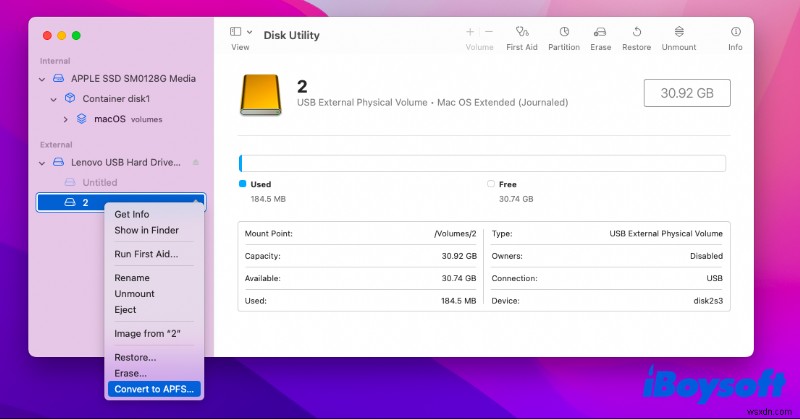The height and width of the screenshot is (419, 800).
Task: Collapse Container disk1 with its chevron
Action: (54, 100)
